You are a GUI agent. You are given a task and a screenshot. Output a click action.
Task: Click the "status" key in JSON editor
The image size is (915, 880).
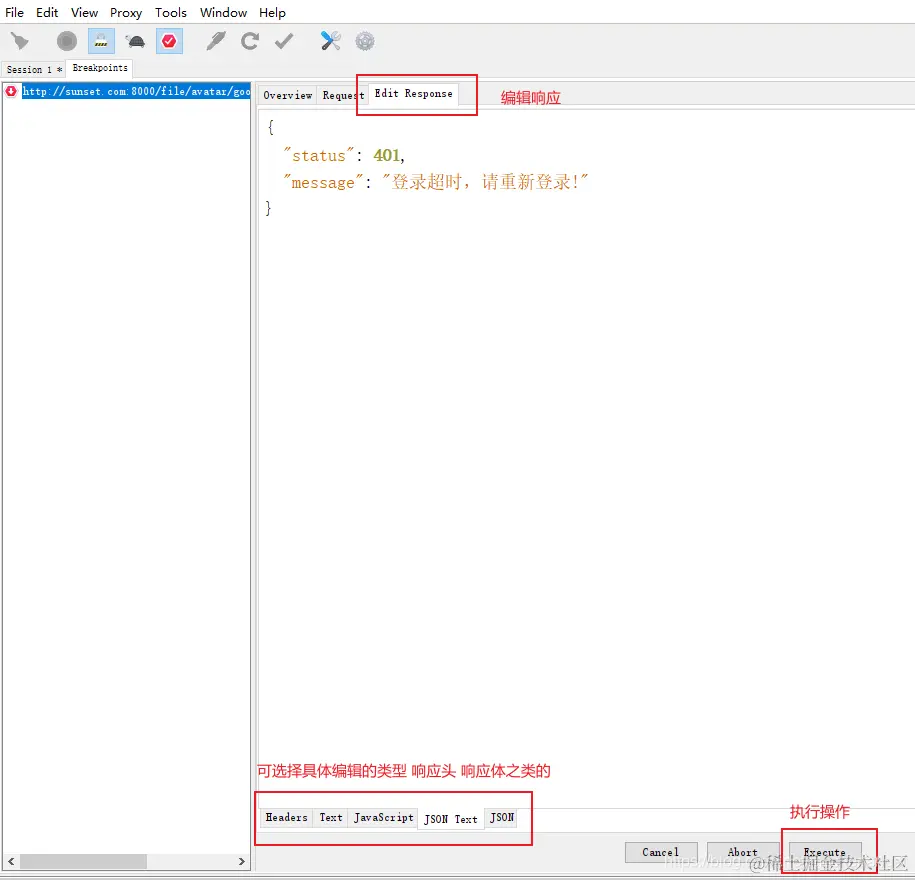coord(319,155)
